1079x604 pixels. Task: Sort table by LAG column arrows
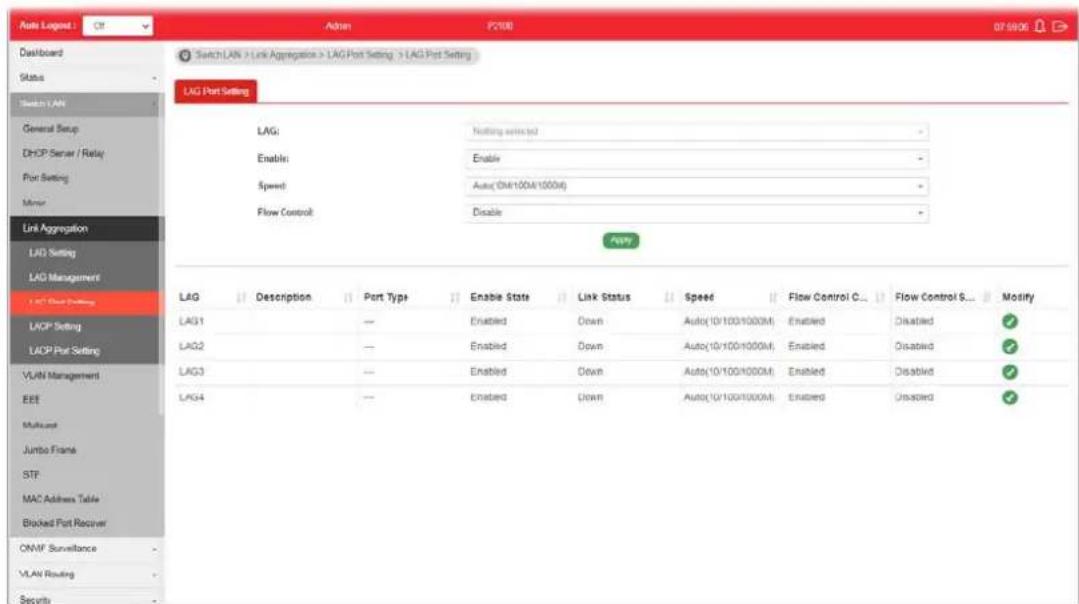click(241, 297)
